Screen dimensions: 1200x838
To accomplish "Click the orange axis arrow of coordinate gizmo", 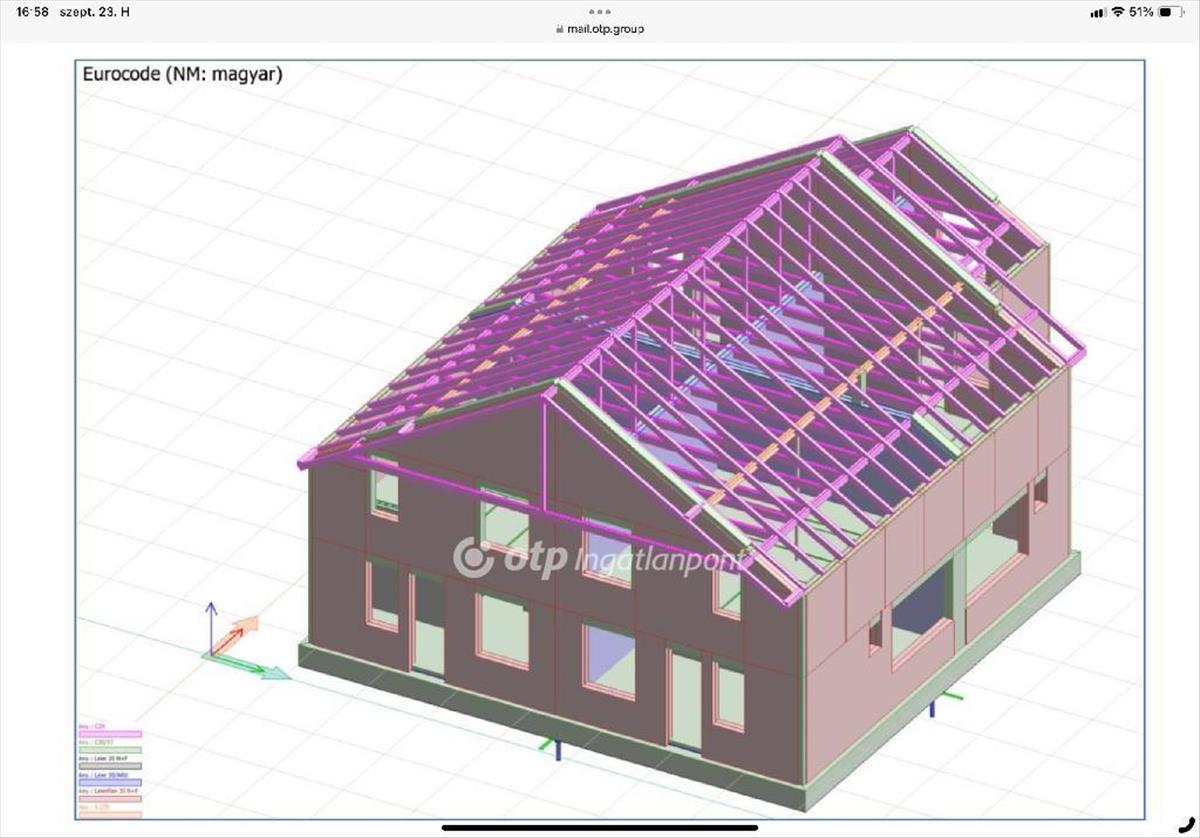I will pos(241,630).
